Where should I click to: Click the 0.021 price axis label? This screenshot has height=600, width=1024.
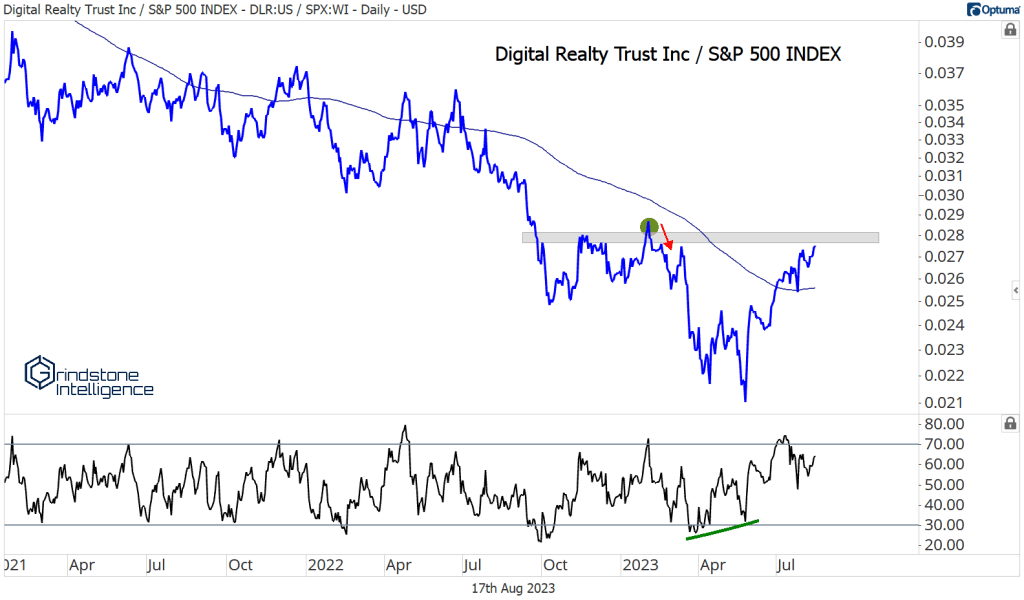(x=944, y=403)
